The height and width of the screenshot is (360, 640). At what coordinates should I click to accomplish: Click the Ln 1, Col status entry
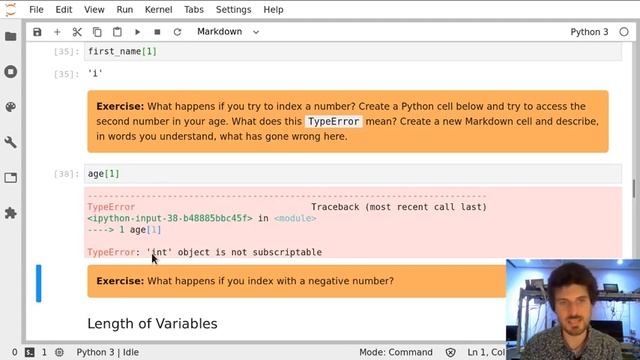pos(486,352)
